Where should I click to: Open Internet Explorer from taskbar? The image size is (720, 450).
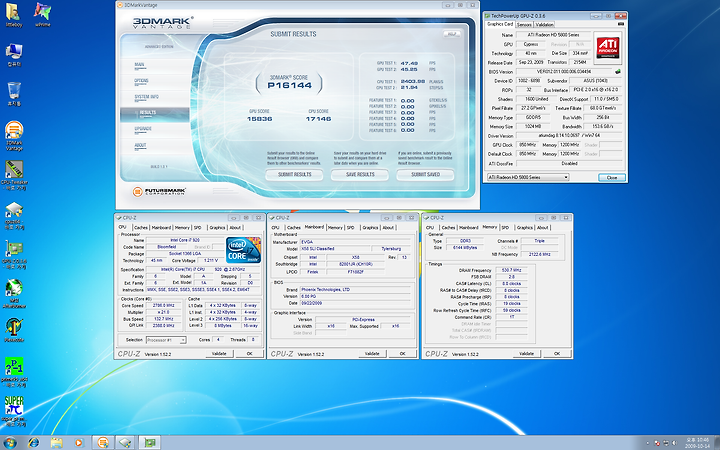pyautogui.click(x=34, y=443)
